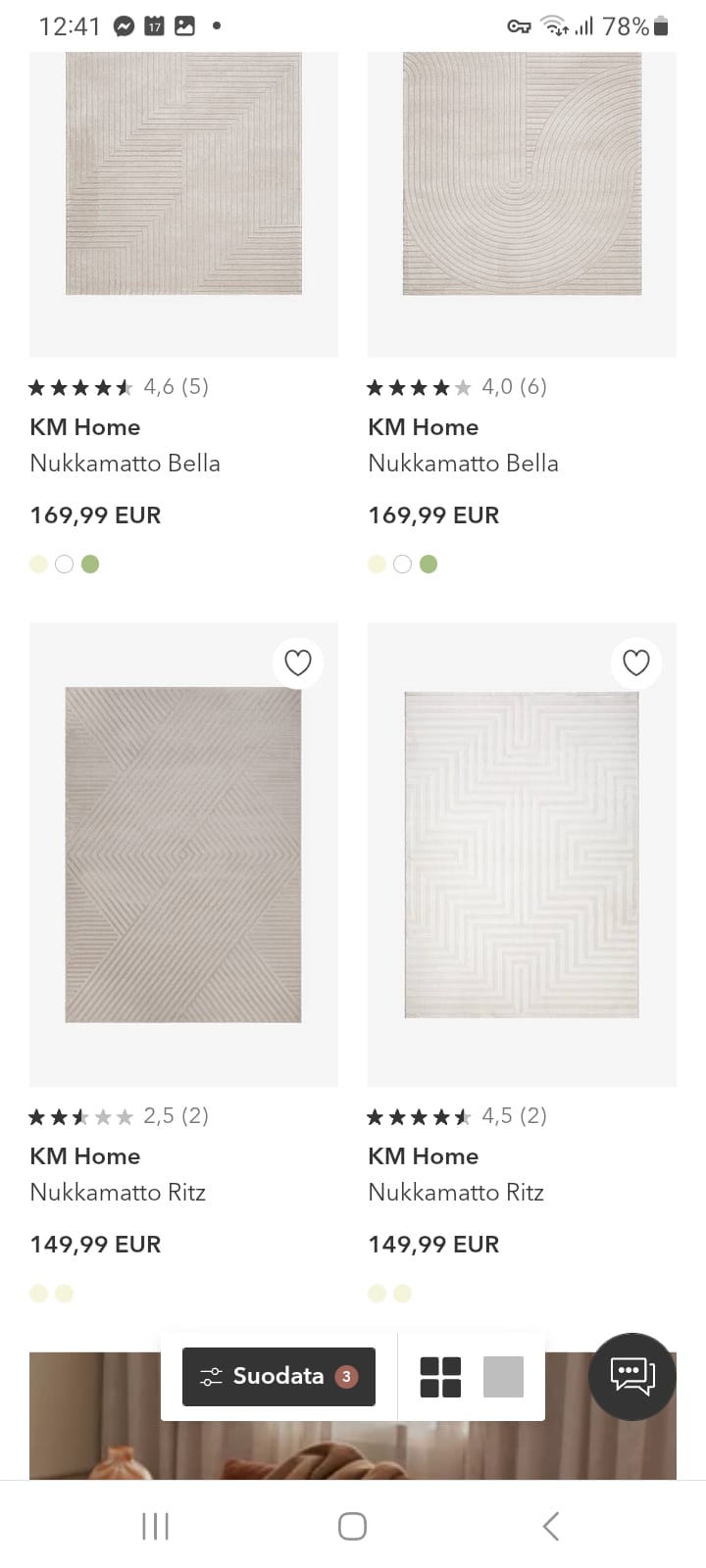Select first swatch on right Ritz rug
The image size is (706, 1568).
[x=377, y=1294]
